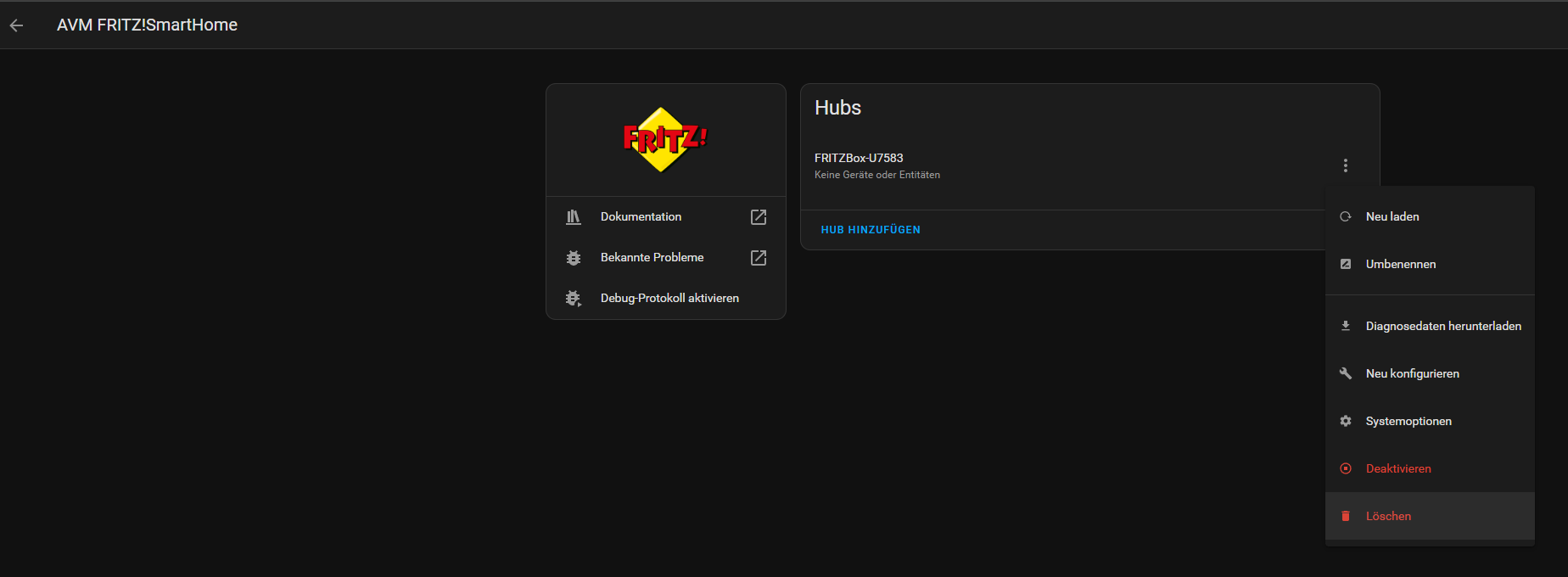Click the Bekannte Probleme bug icon

tap(574, 258)
